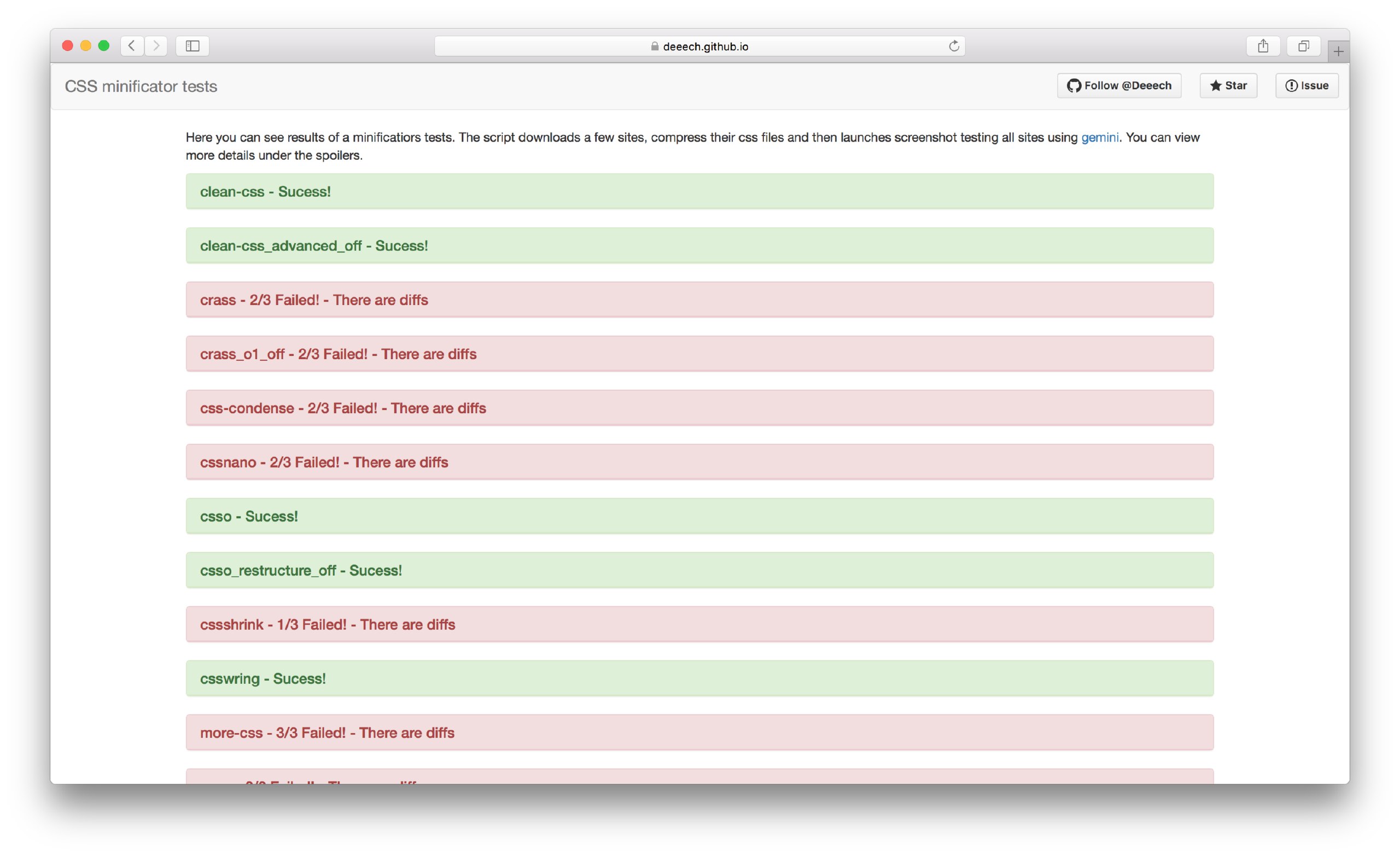Image resolution: width=1400 pixels, height=856 pixels.
Task: Expand the clean-css_advanced_off - Sucess! spoiler
Action: tap(699, 245)
